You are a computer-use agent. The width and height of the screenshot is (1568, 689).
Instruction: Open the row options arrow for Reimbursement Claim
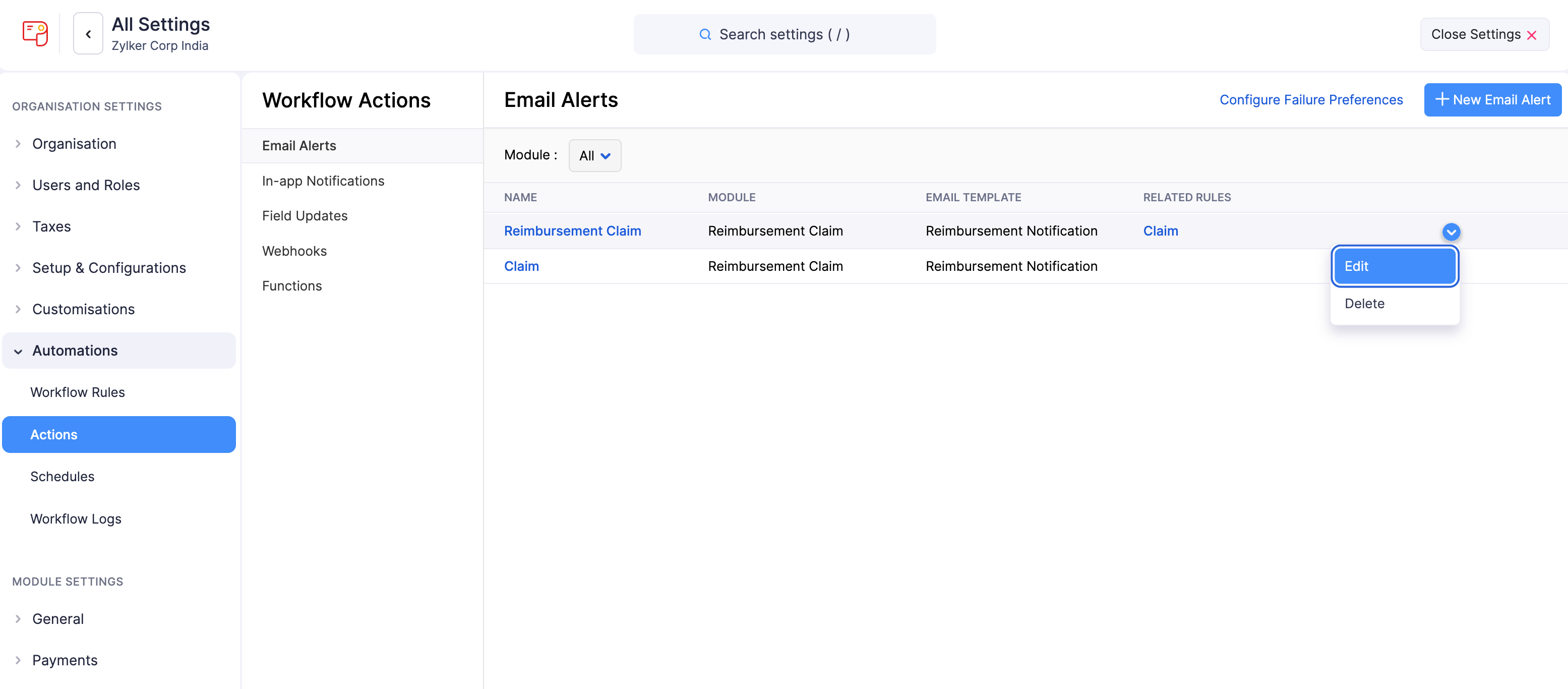click(x=1451, y=232)
